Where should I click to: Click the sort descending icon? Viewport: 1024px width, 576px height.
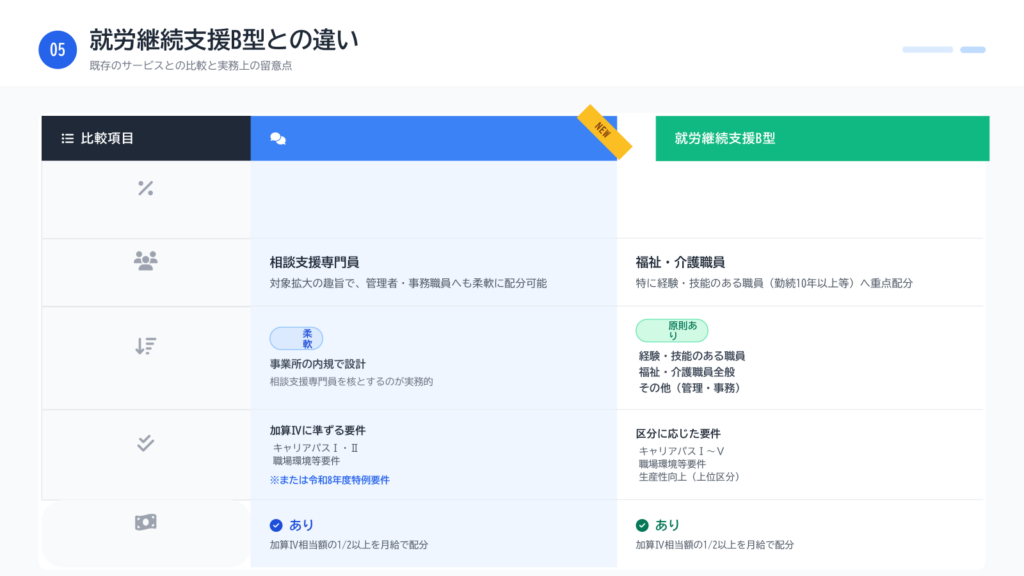pyautogui.click(x=145, y=346)
